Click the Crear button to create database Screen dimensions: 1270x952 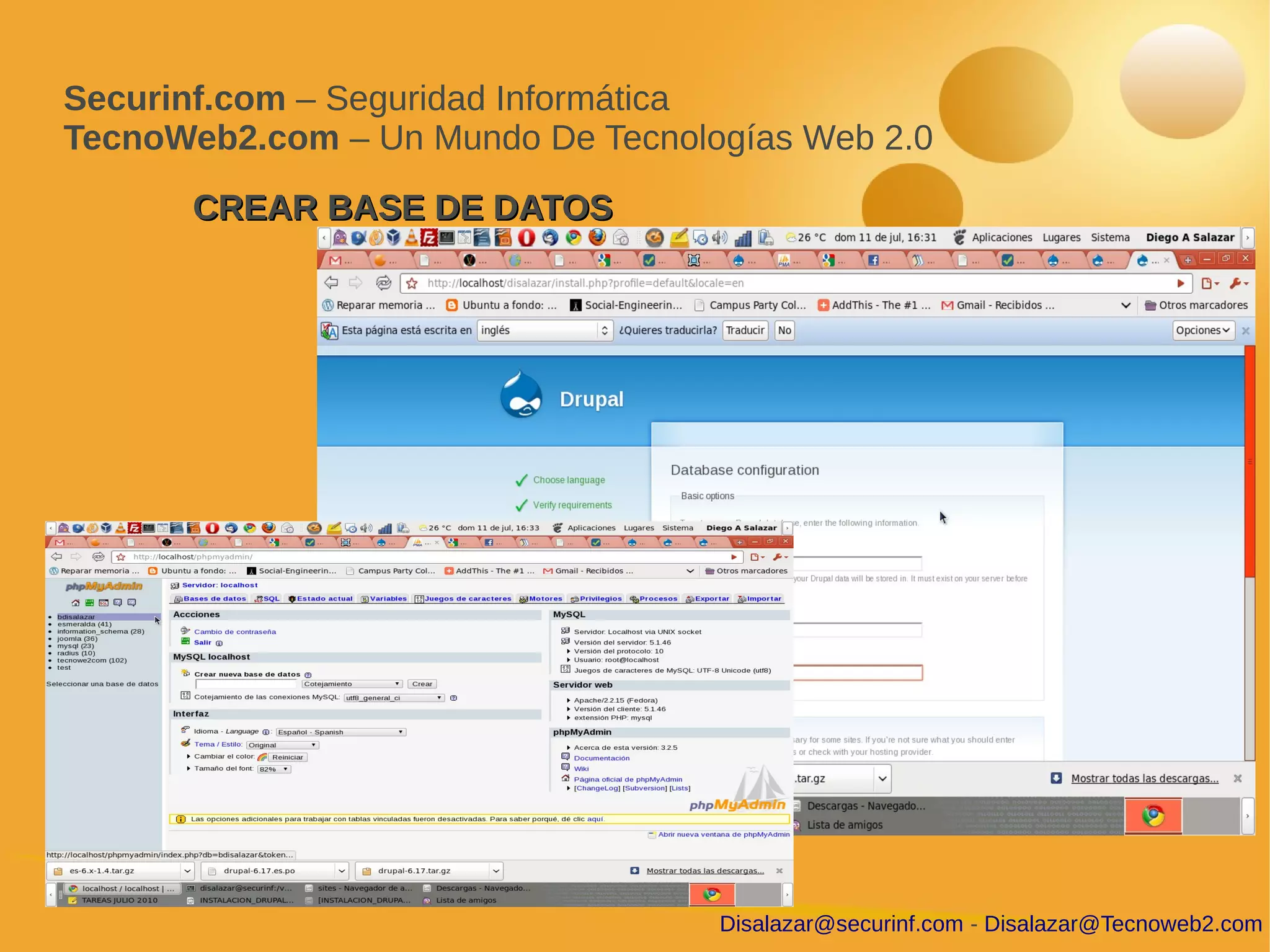point(422,684)
